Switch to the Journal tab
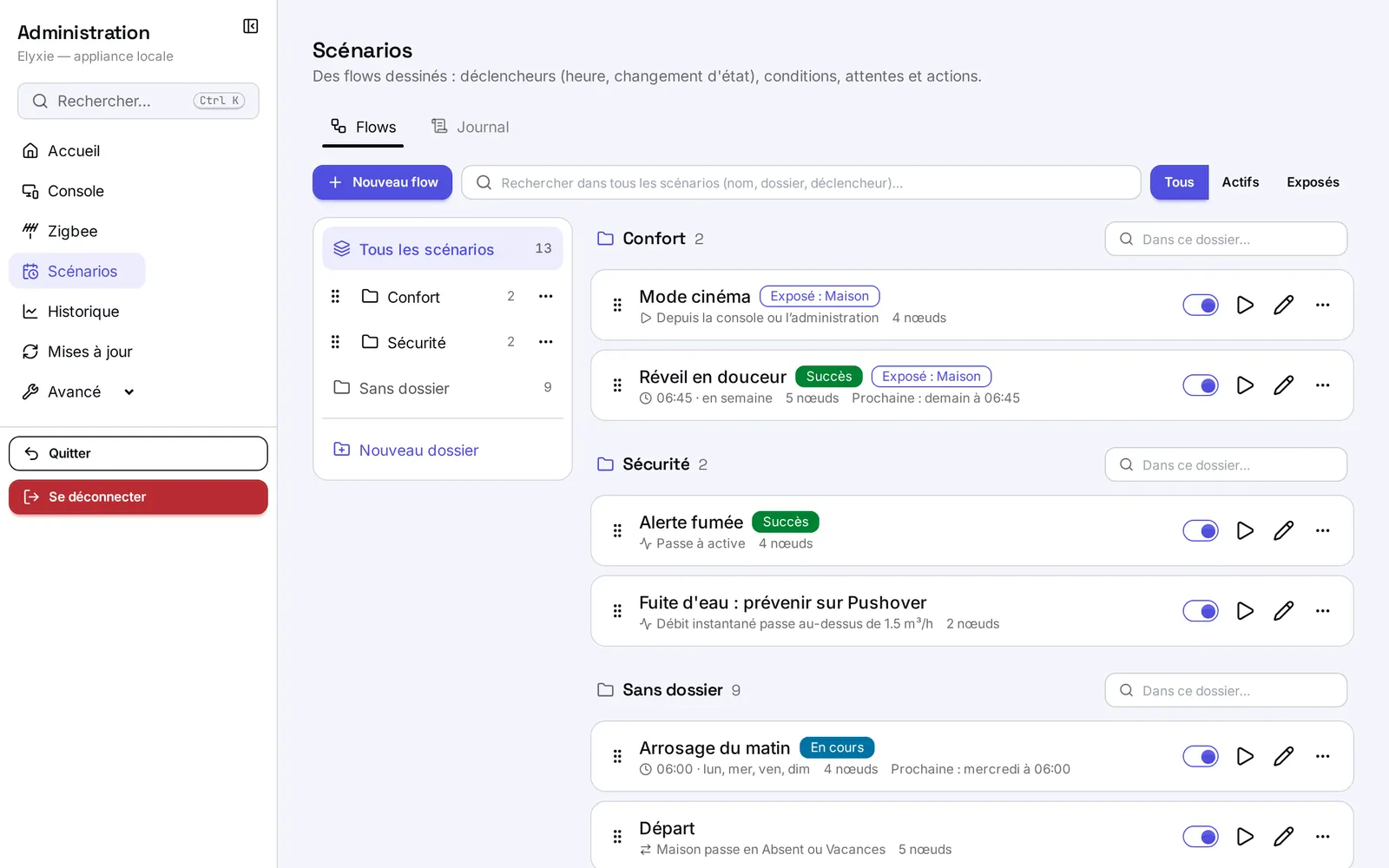1389x868 pixels. point(471,127)
